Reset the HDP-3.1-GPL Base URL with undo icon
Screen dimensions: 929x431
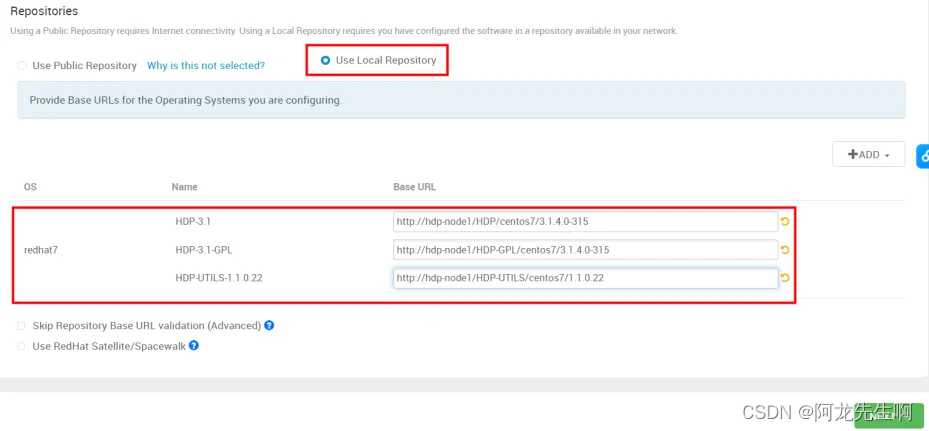[x=785, y=250]
